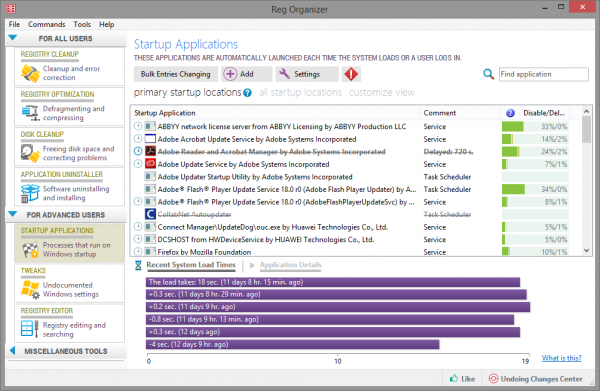Click clock icon of Connect Manager UpdateDog row

pyautogui.click(x=138, y=226)
